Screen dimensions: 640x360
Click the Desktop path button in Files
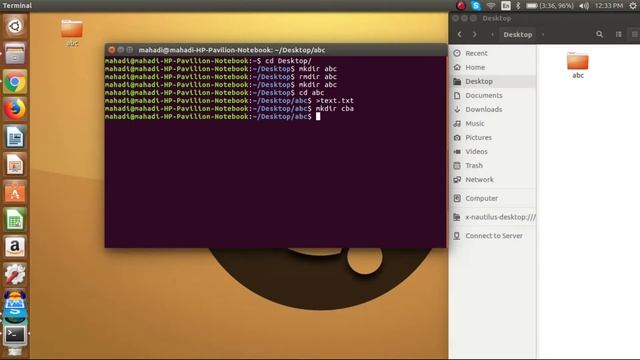pyautogui.click(x=518, y=34)
